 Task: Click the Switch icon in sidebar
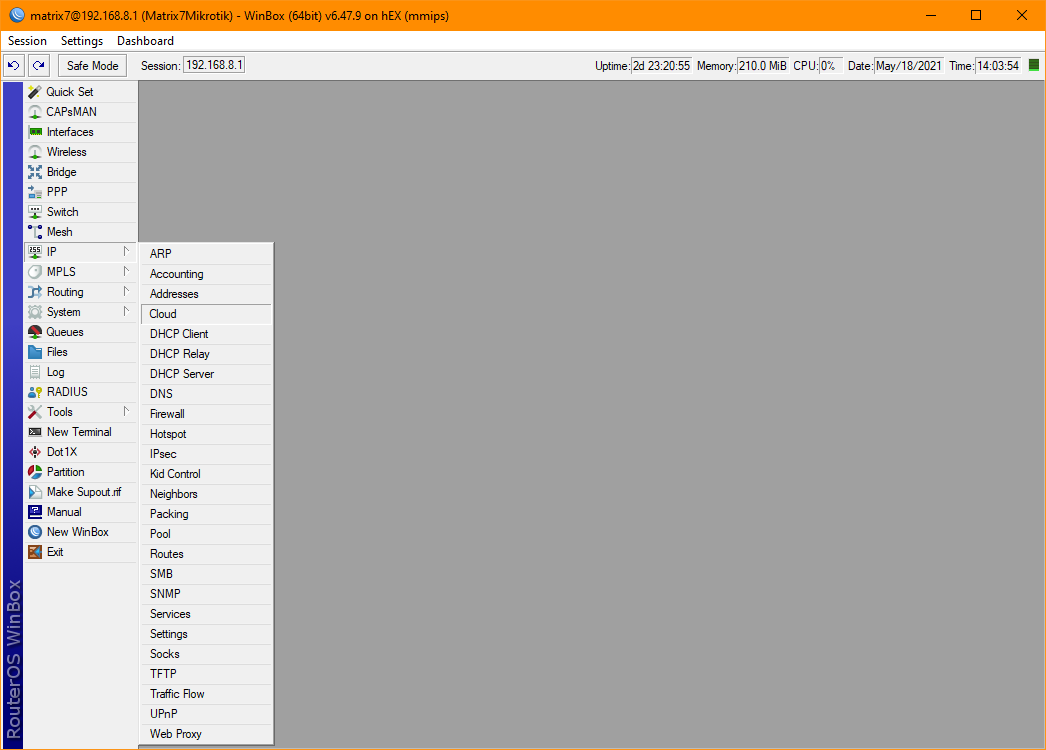tap(35, 212)
